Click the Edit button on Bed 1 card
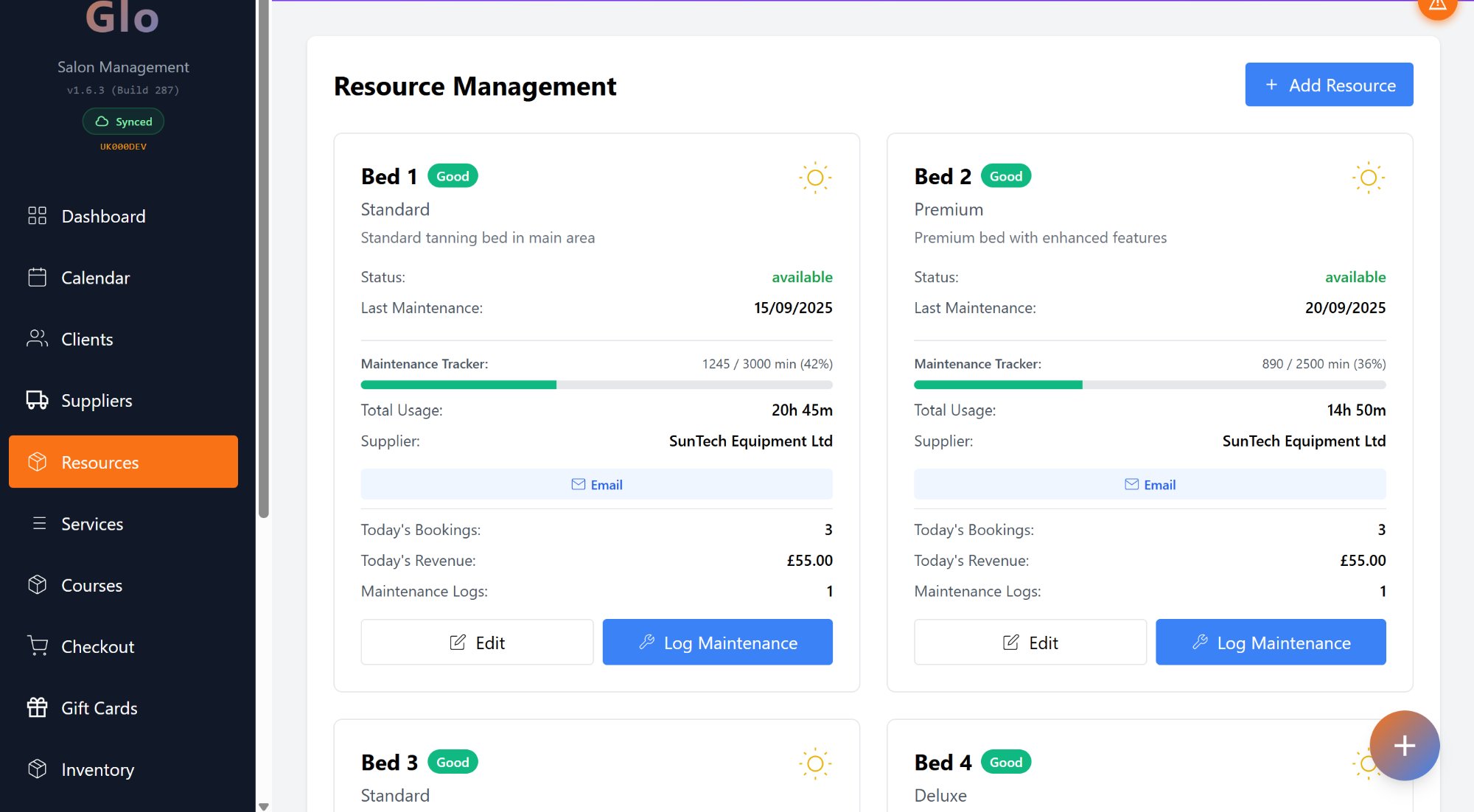Image resolution: width=1474 pixels, height=812 pixels. 476,642
